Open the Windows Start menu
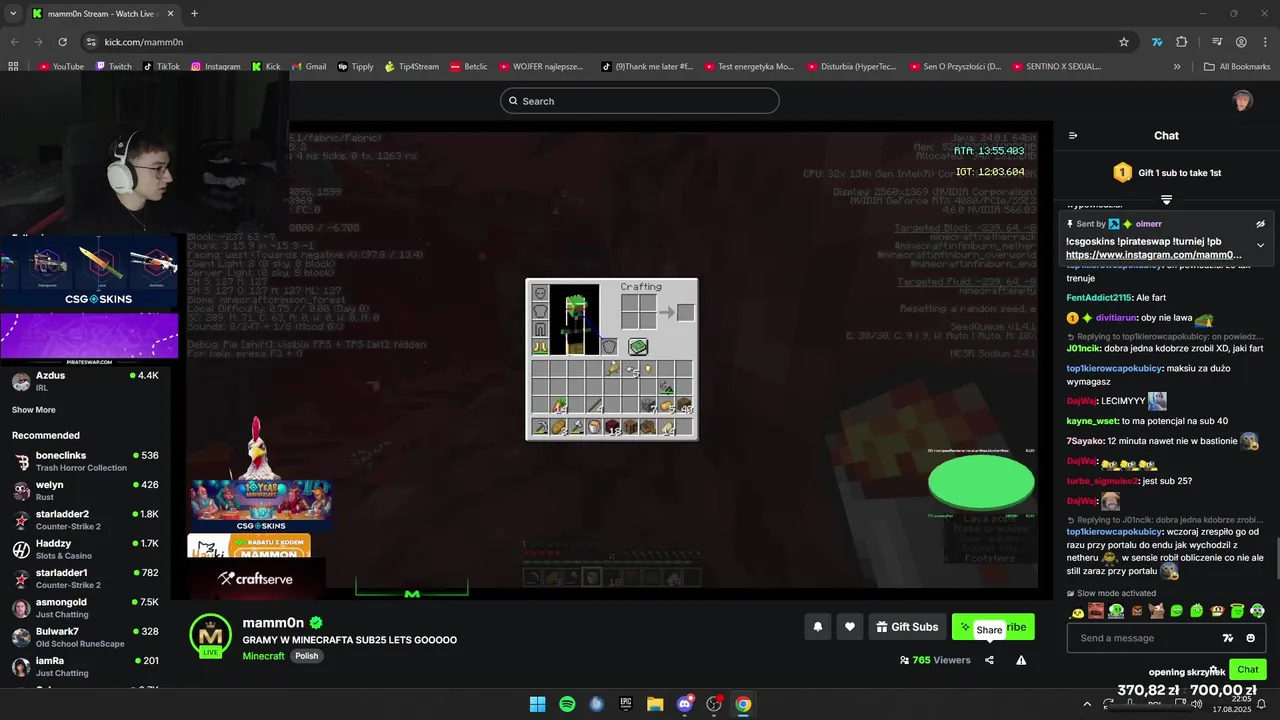The width and height of the screenshot is (1280, 720). coord(538,704)
